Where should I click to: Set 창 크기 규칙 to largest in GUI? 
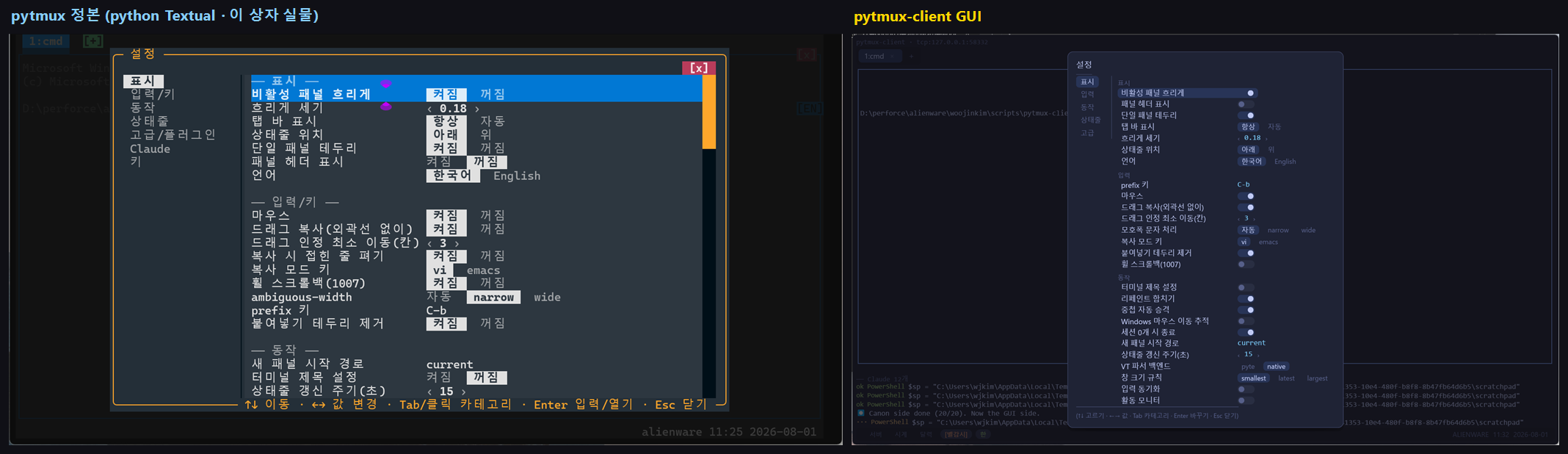pyautogui.click(x=1317, y=378)
